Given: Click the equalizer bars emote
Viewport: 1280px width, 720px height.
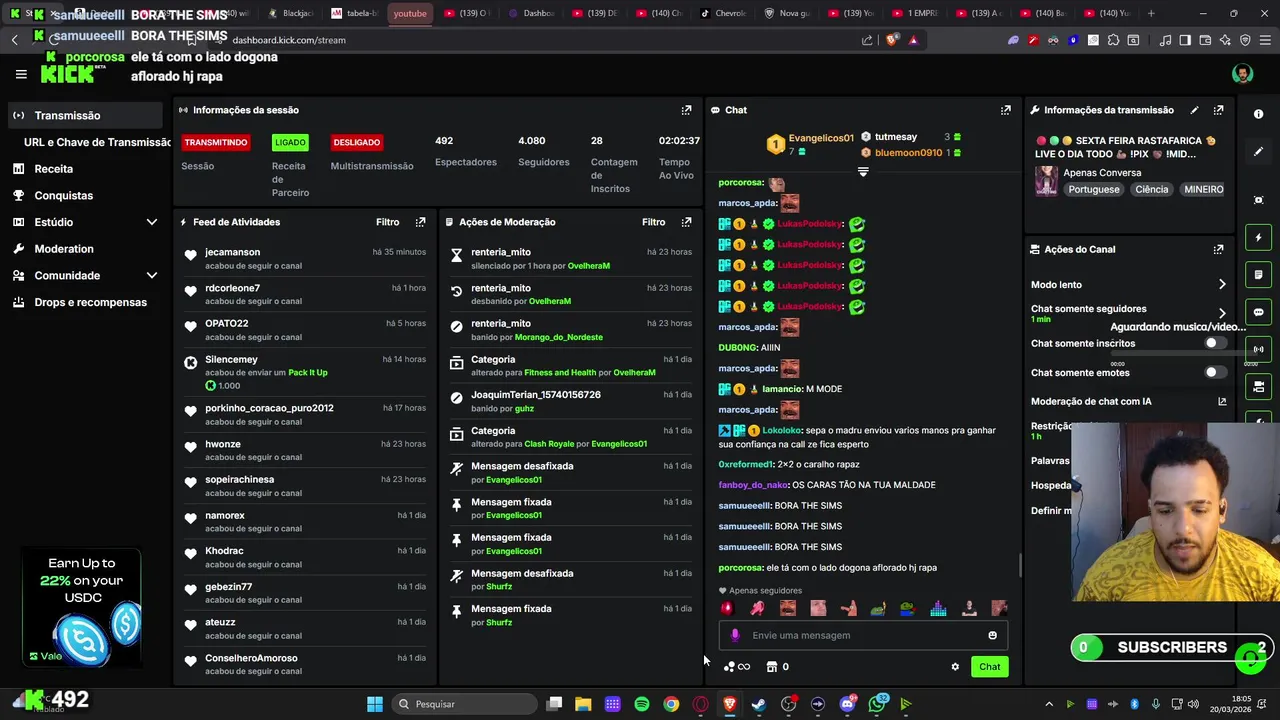Looking at the screenshot, I should [938, 608].
